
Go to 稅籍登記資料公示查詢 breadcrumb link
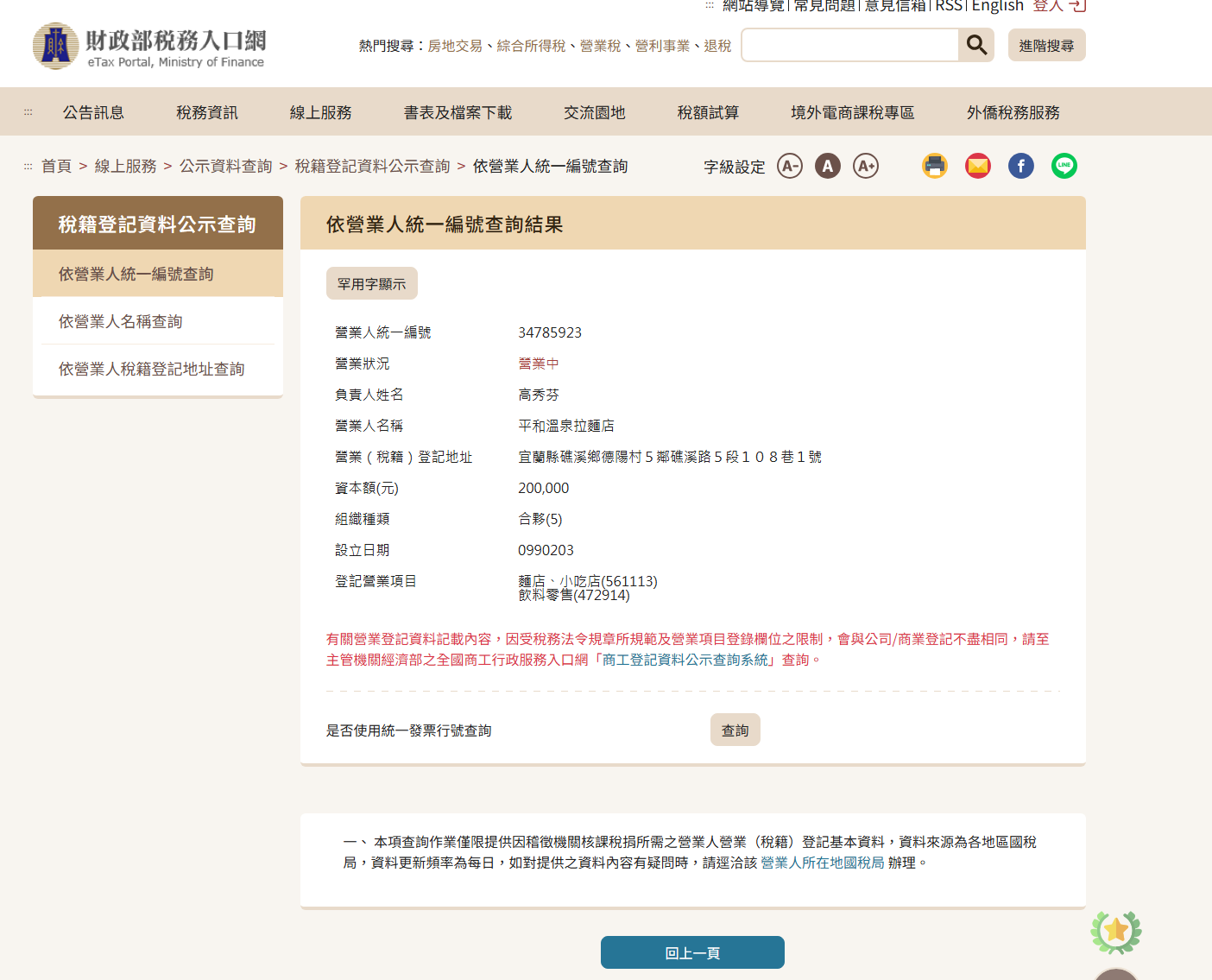(373, 166)
